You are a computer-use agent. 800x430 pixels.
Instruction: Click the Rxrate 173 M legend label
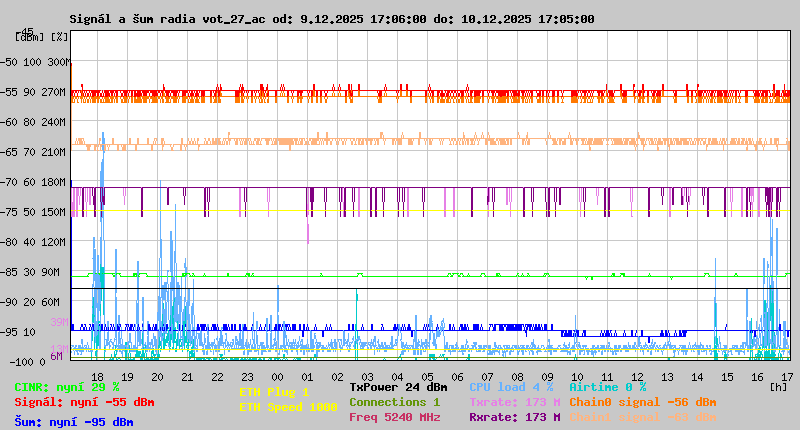pos(514,417)
